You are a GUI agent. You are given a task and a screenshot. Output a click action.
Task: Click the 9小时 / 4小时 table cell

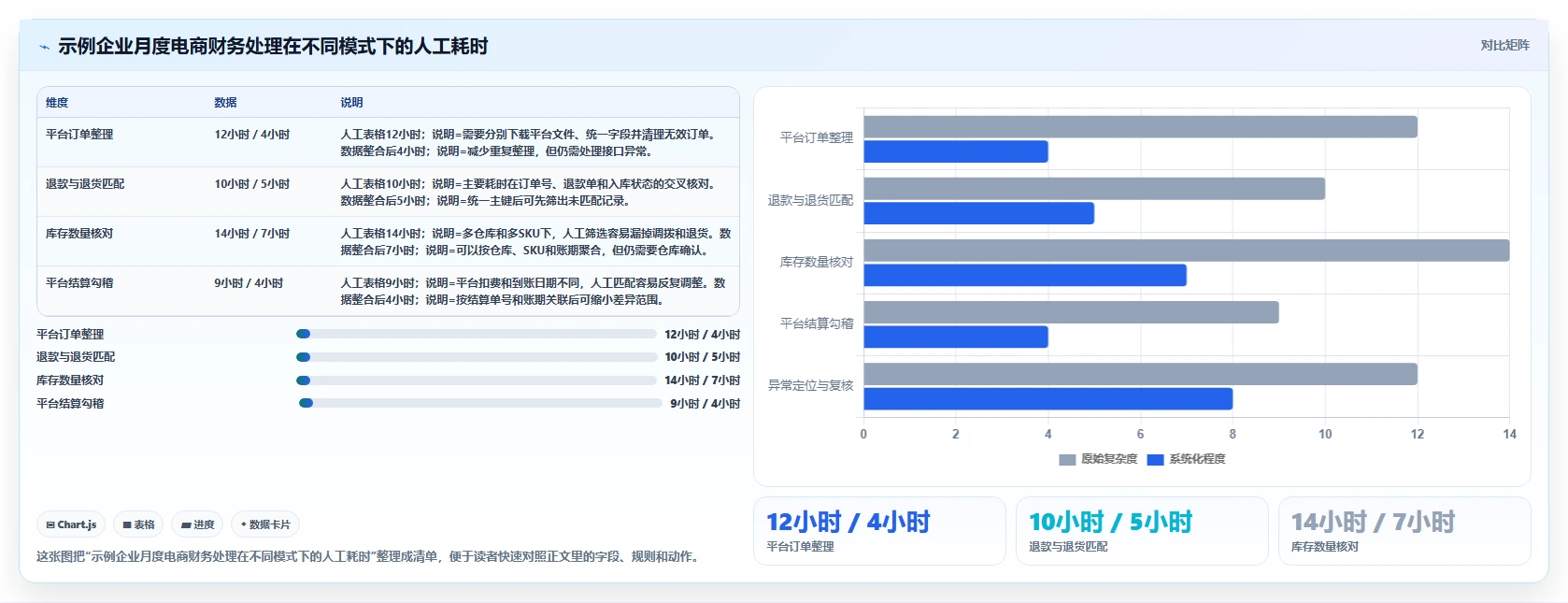249,283
